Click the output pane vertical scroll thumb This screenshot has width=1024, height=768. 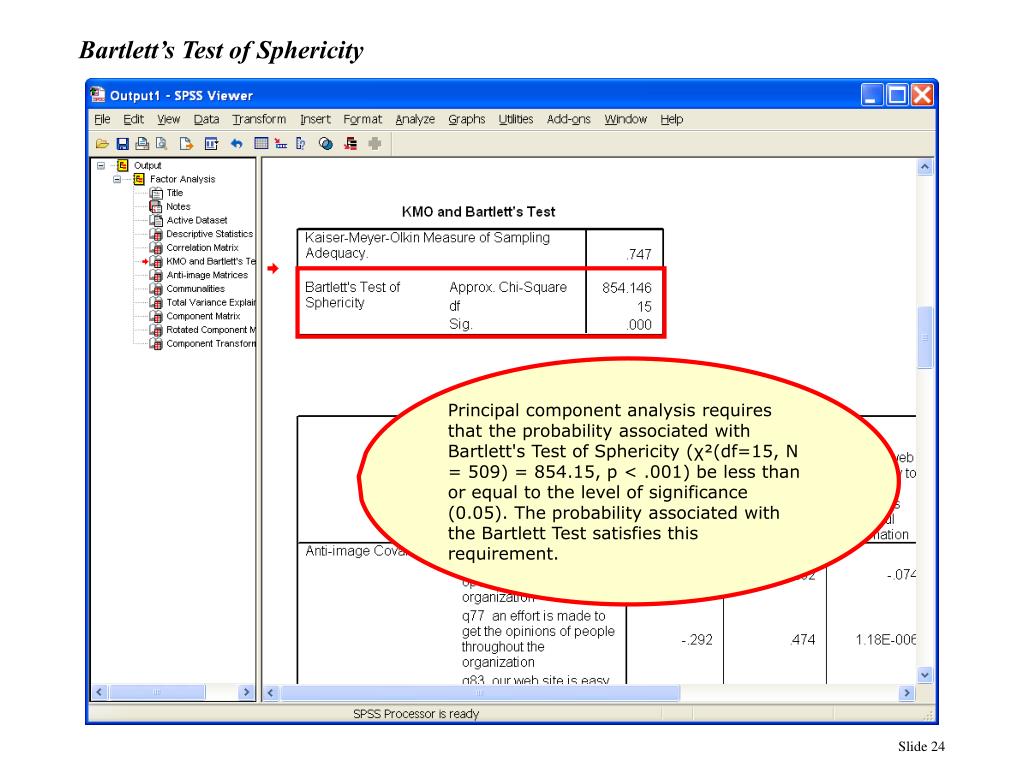click(x=925, y=338)
